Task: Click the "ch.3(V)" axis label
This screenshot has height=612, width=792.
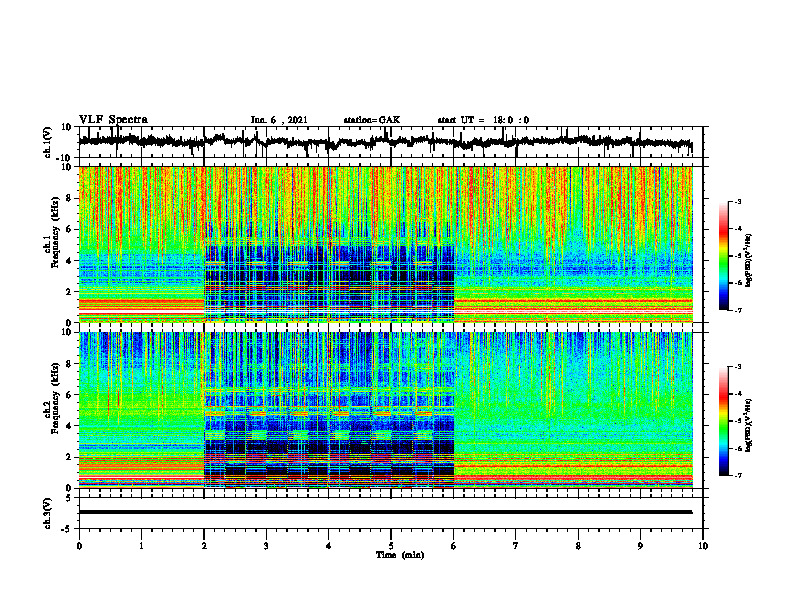Action: (x=48, y=513)
